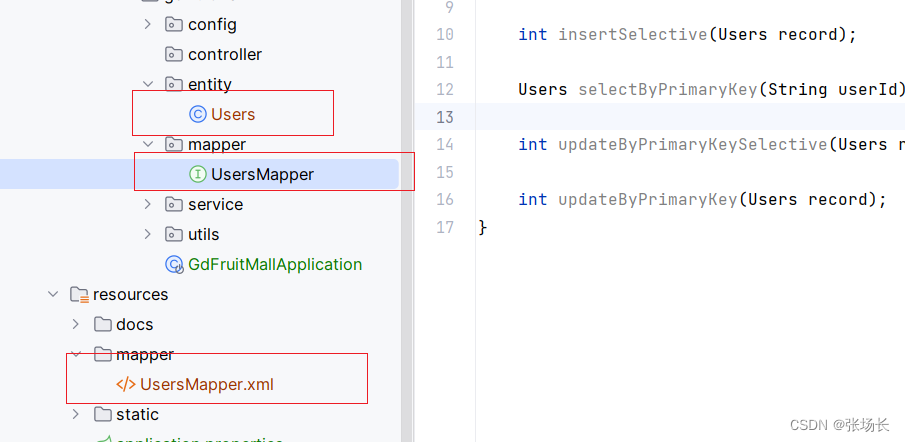The width and height of the screenshot is (905, 442).
Task: Collapse the entity package chevron
Action: point(147,84)
